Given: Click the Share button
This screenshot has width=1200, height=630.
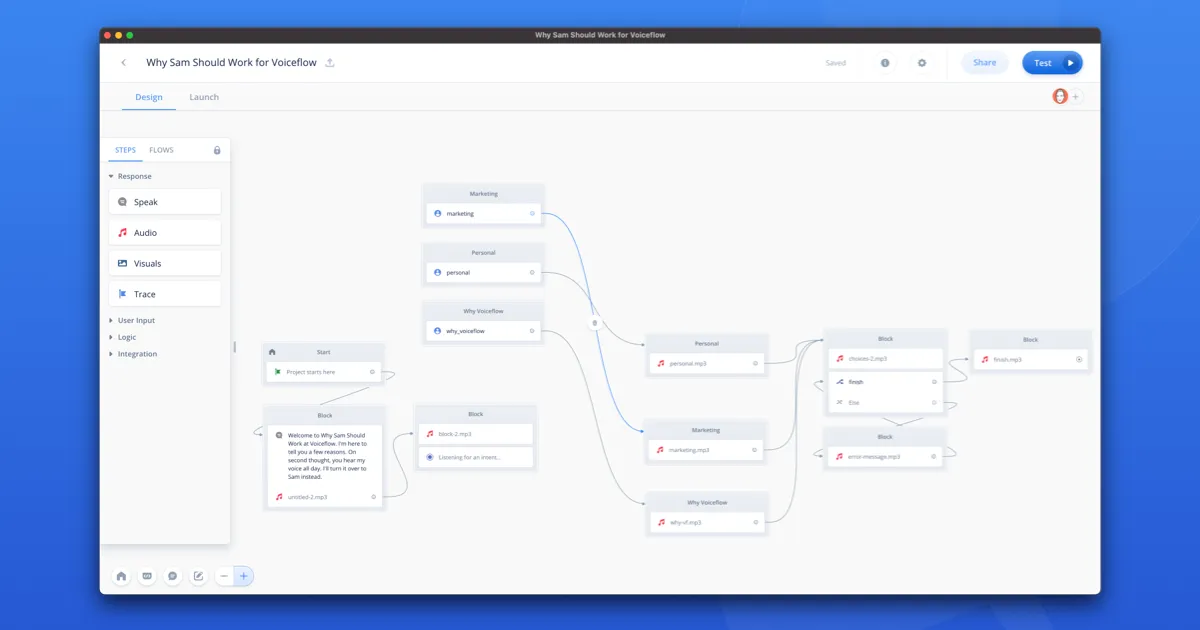Looking at the screenshot, I should point(985,63).
